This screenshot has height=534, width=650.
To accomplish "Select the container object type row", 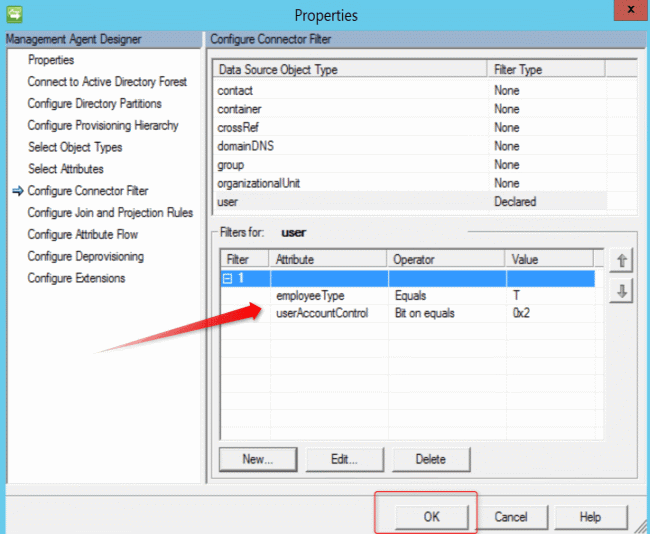I will 410,109.
